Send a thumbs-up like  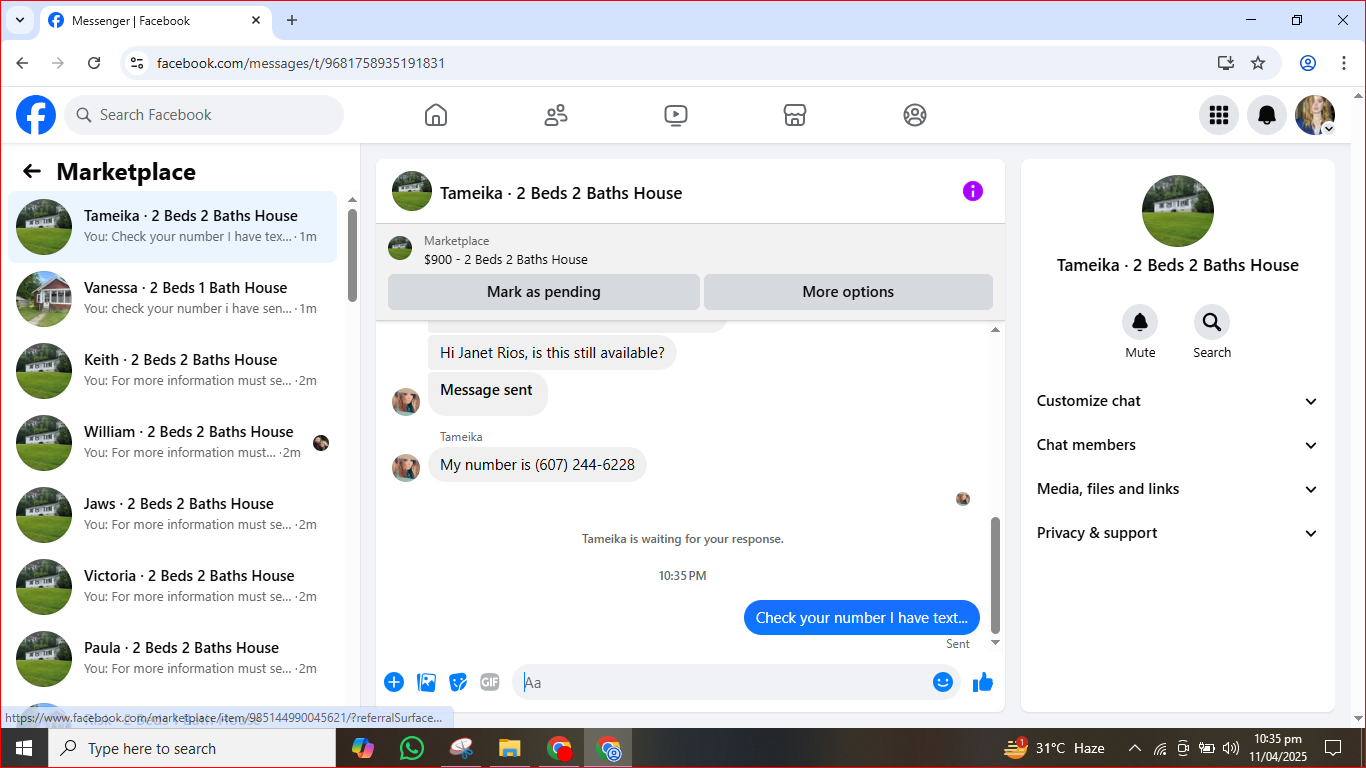point(983,682)
